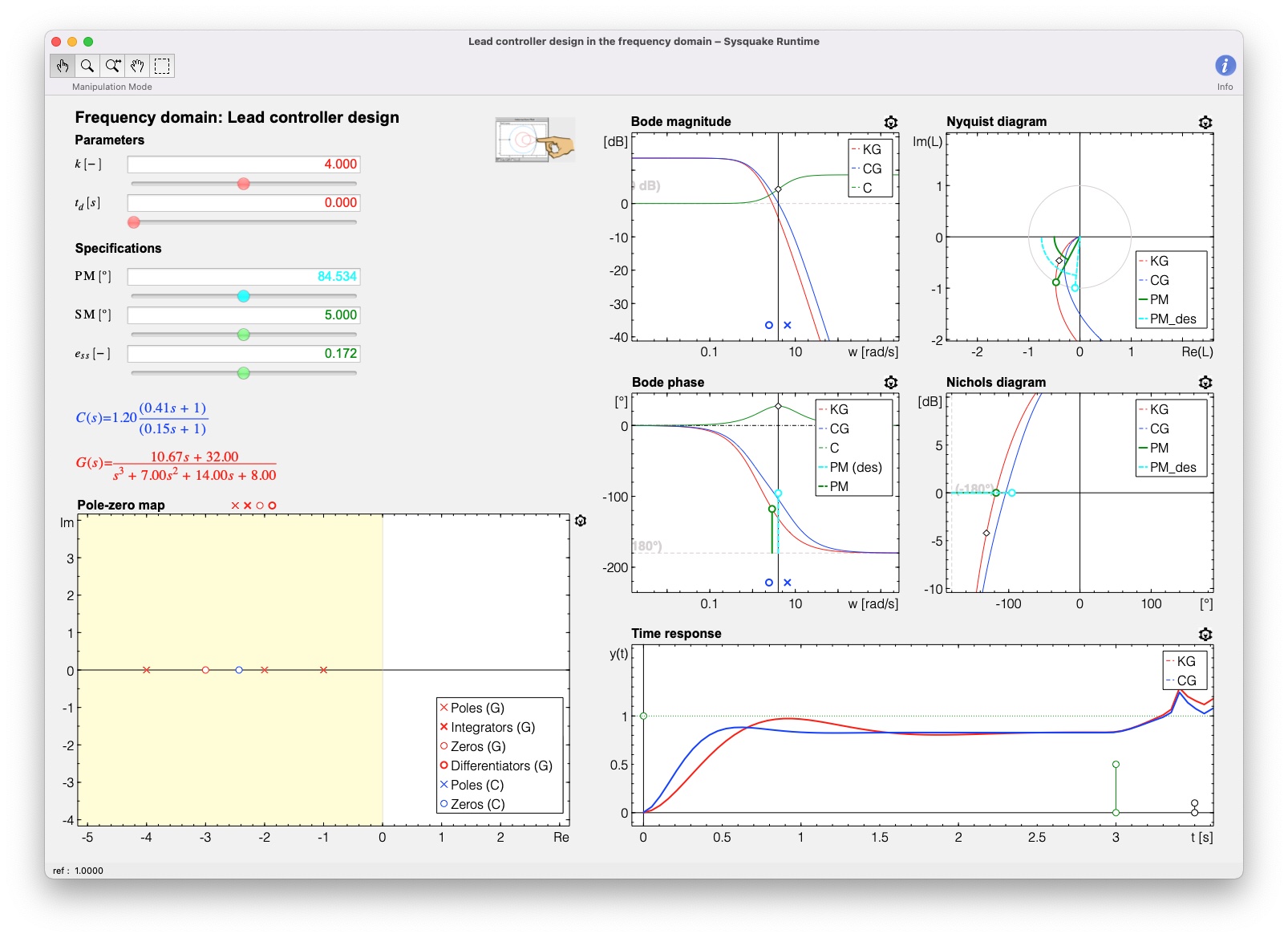Select the pan hand tool
The height and width of the screenshot is (938, 1288).
pyautogui.click(x=136, y=66)
